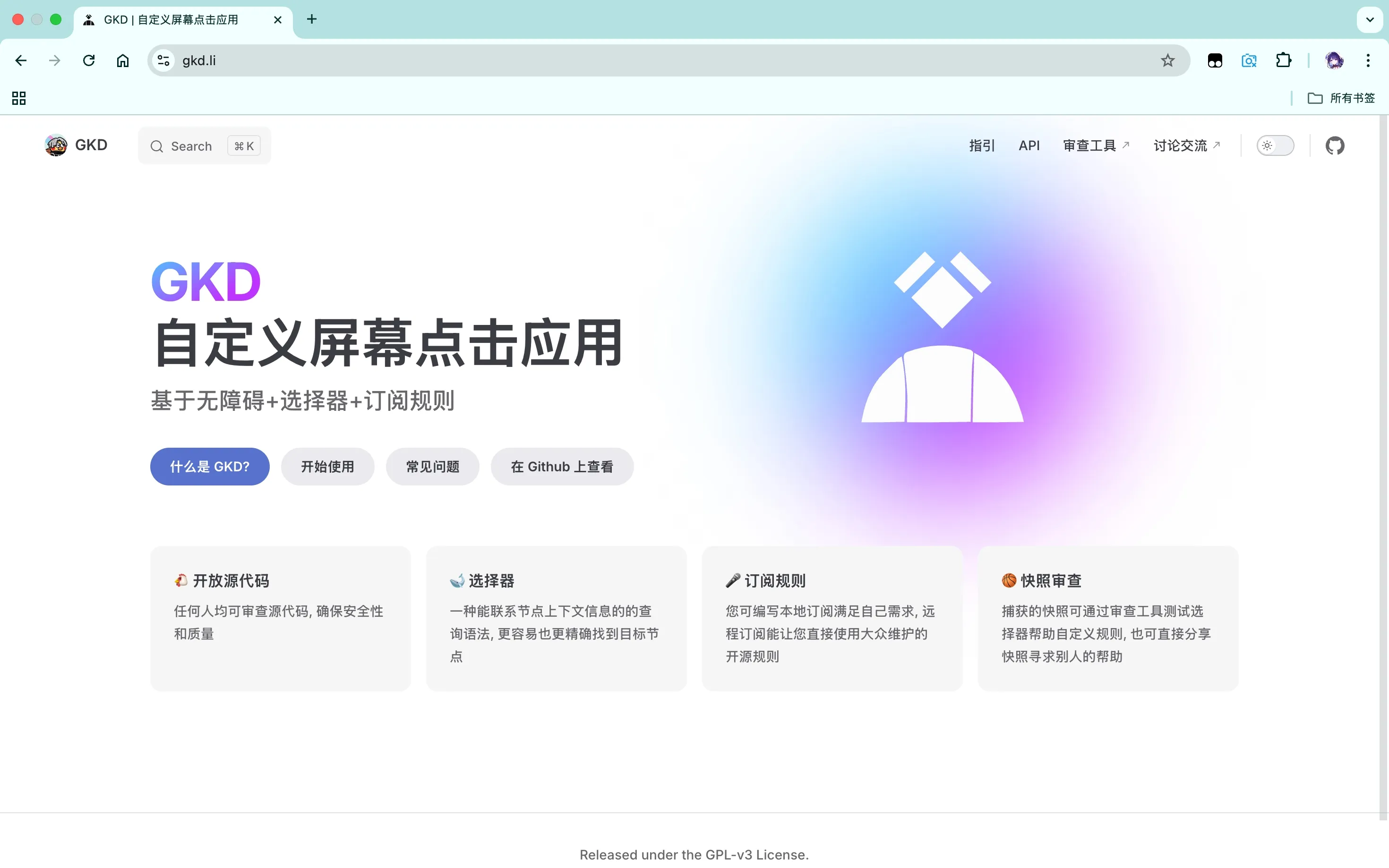Click the screenshot camera extension icon
This screenshot has width=1389, height=868.
click(x=1249, y=61)
